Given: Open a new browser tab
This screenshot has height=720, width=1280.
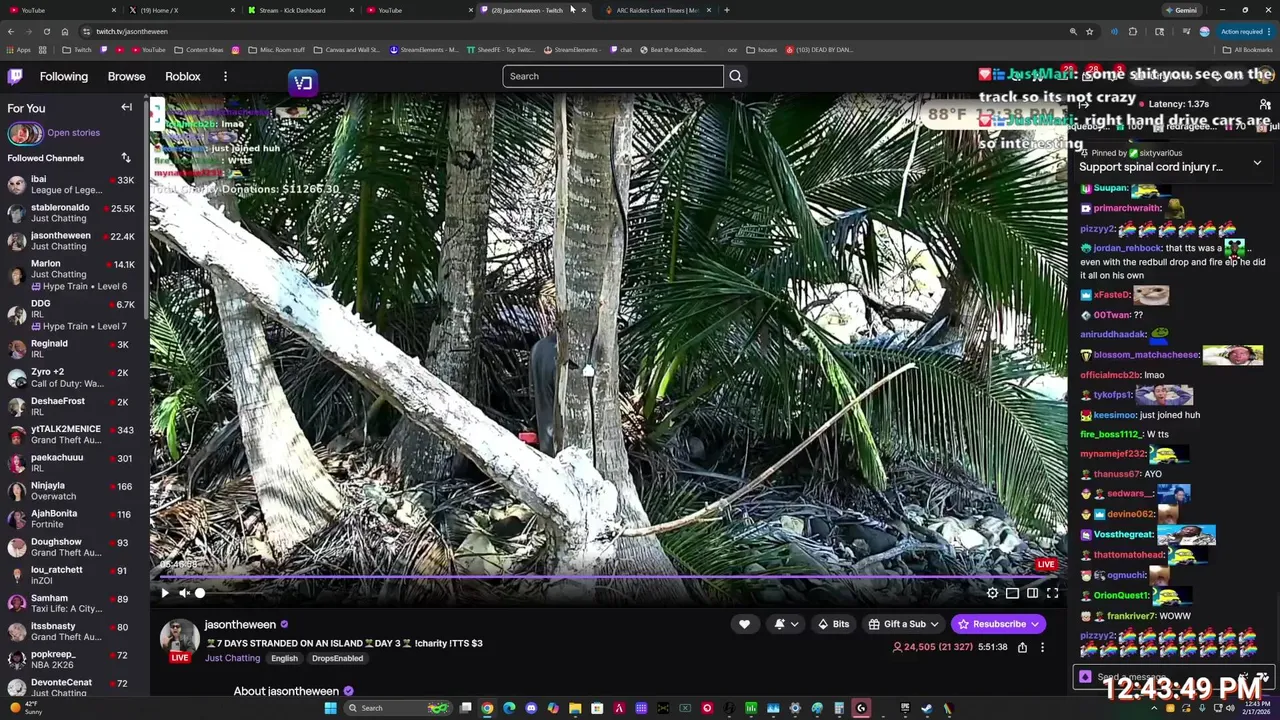Looking at the screenshot, I should [x=727, y=10].
